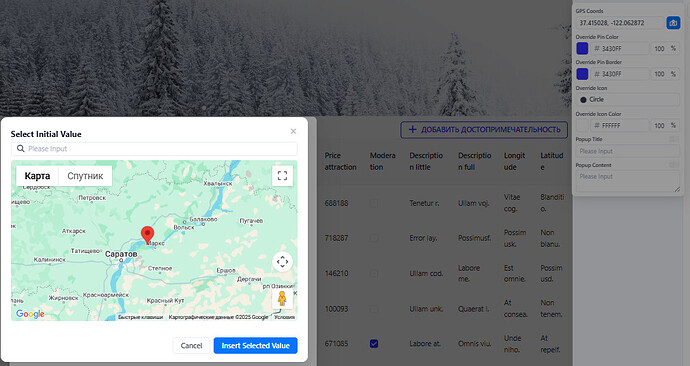Screen dimensions: 690x366
Task: Click the search magnifier icon in dialog
Action: pos(20,149)
